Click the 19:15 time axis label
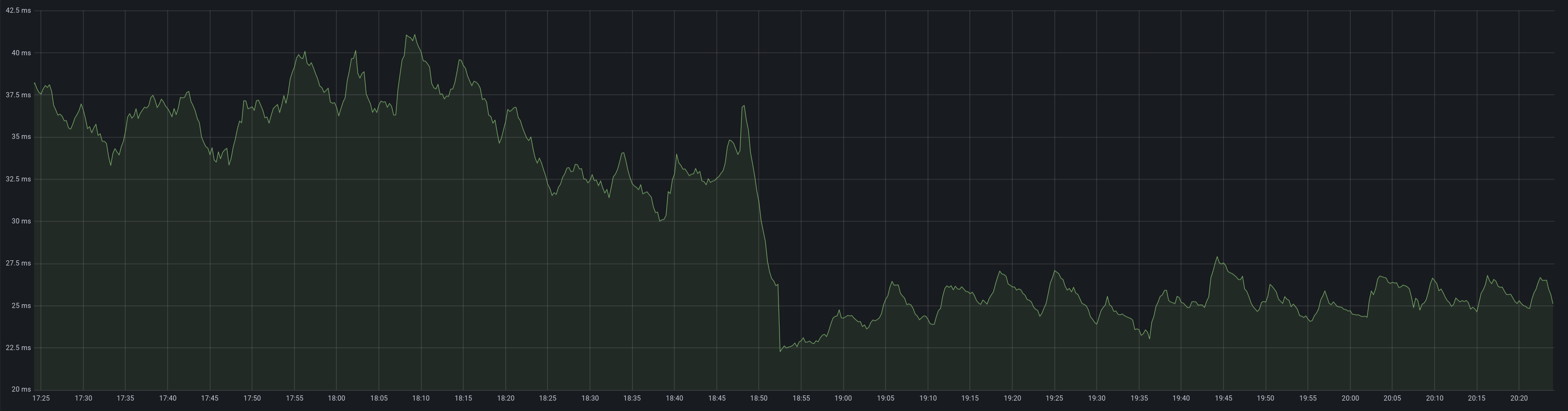Image resolution: width=1568 pixels, height=411 pixels. point(970,398)
